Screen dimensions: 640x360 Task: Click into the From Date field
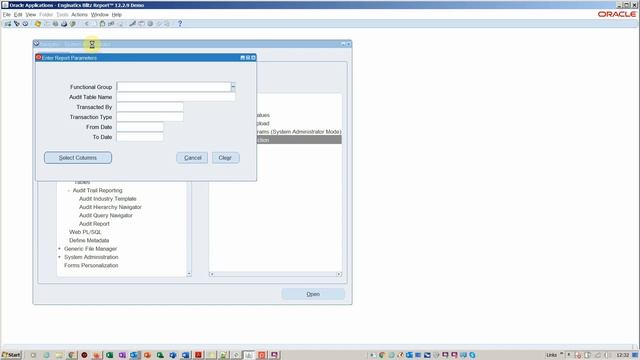point(140,127)
